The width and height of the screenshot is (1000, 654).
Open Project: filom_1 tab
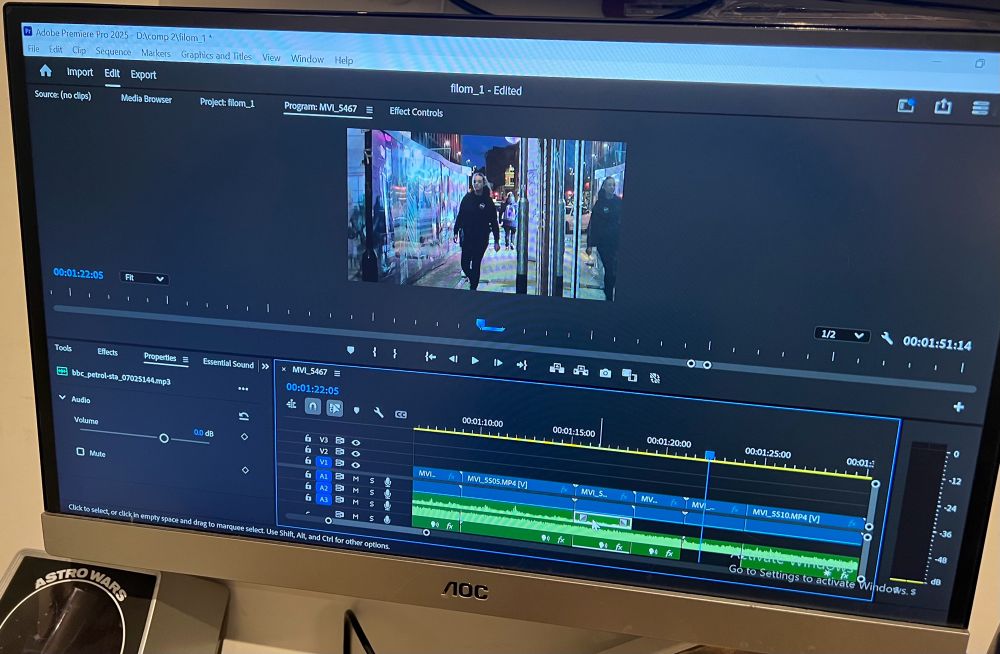tap(227, 102)
